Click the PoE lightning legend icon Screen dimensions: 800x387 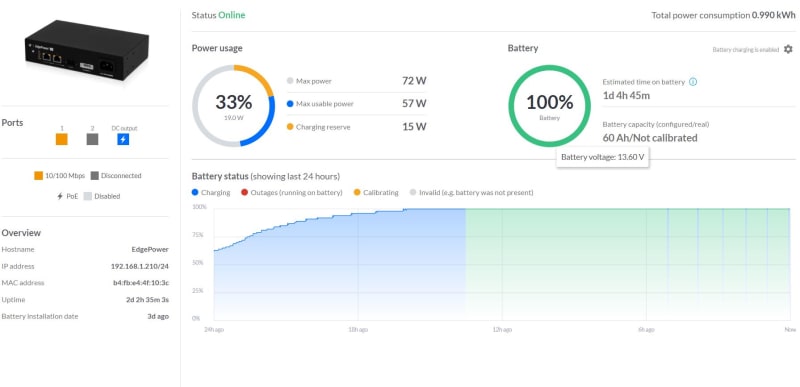tap(60, 196)
